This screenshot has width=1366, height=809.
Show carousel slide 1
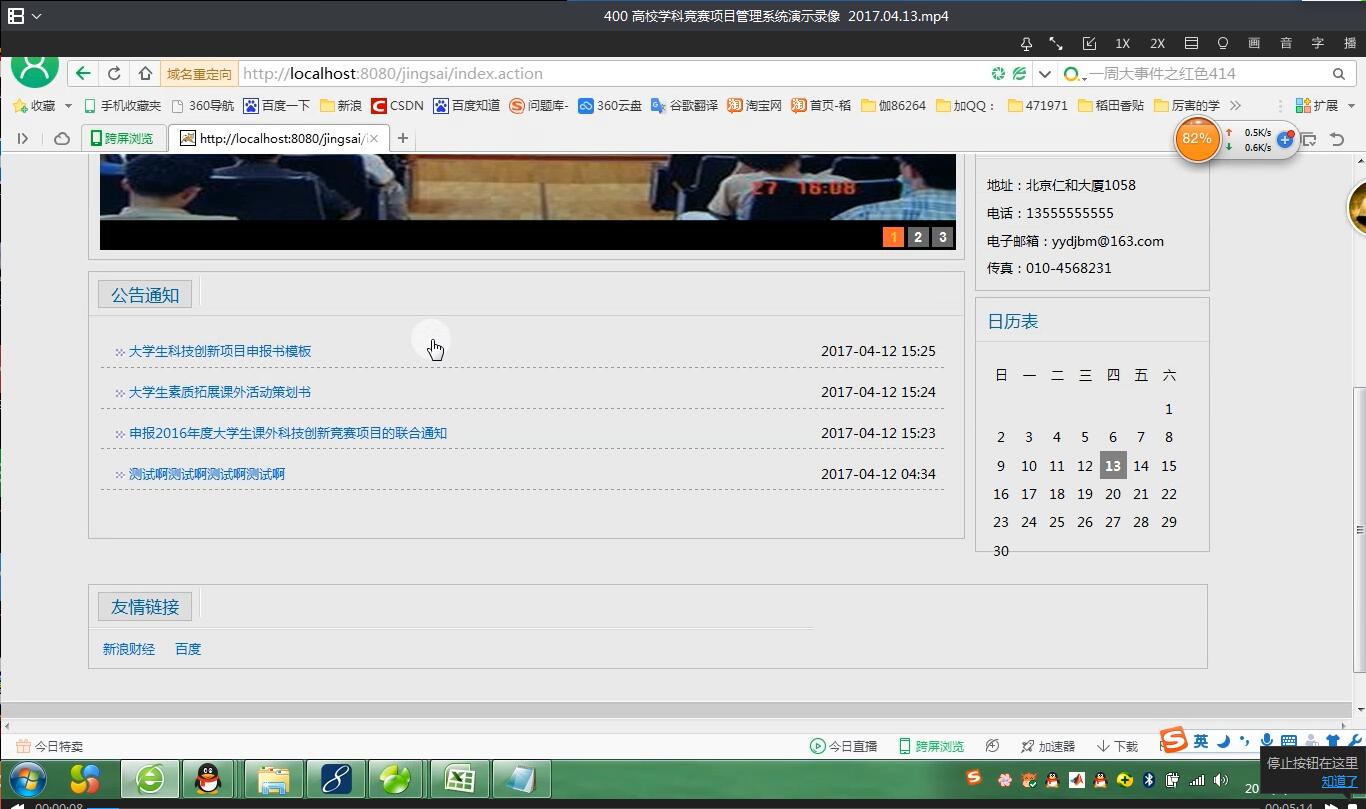[x=893, y=237]
